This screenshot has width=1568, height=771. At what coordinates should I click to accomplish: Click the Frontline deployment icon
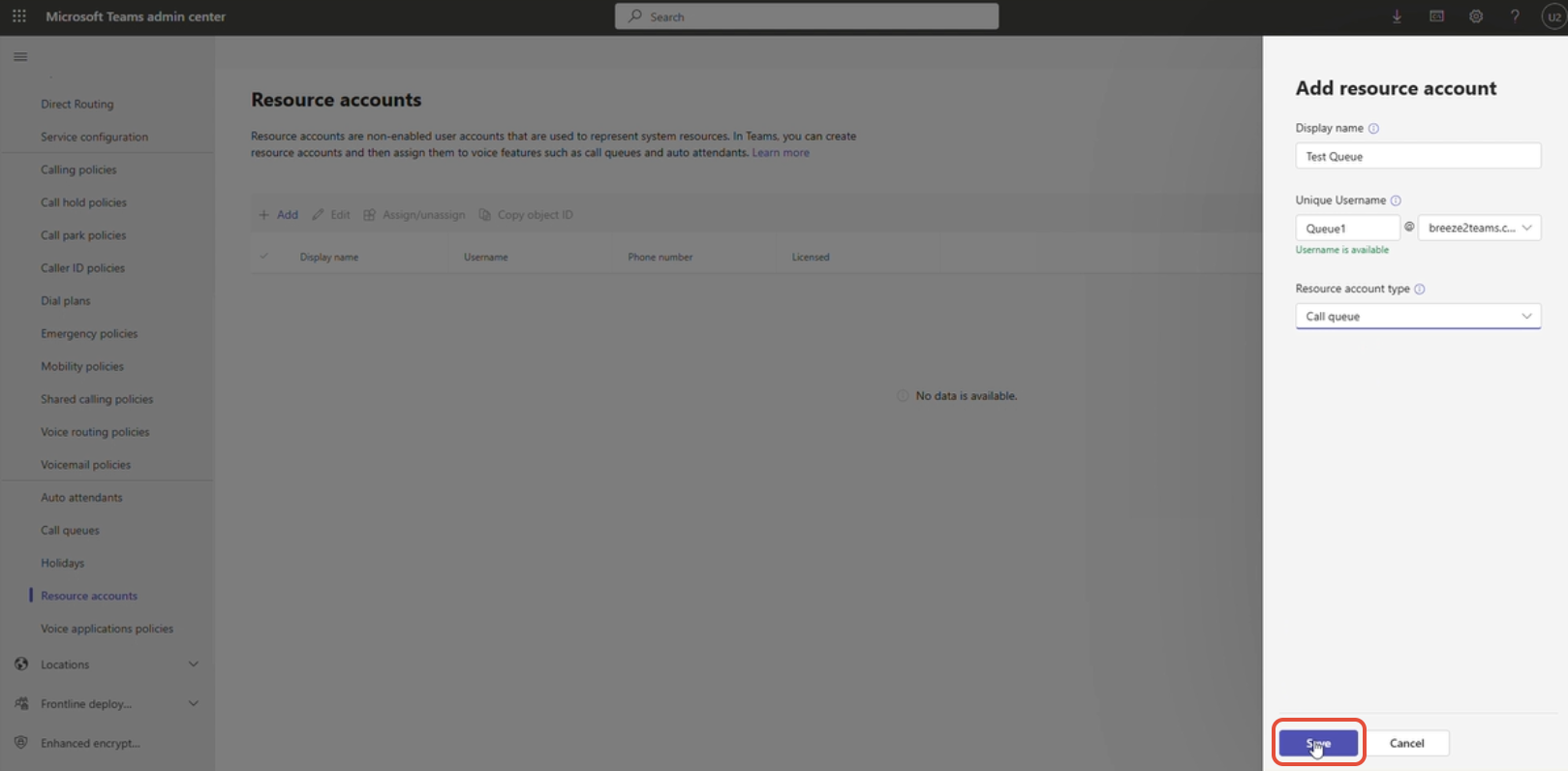(21, 704)
